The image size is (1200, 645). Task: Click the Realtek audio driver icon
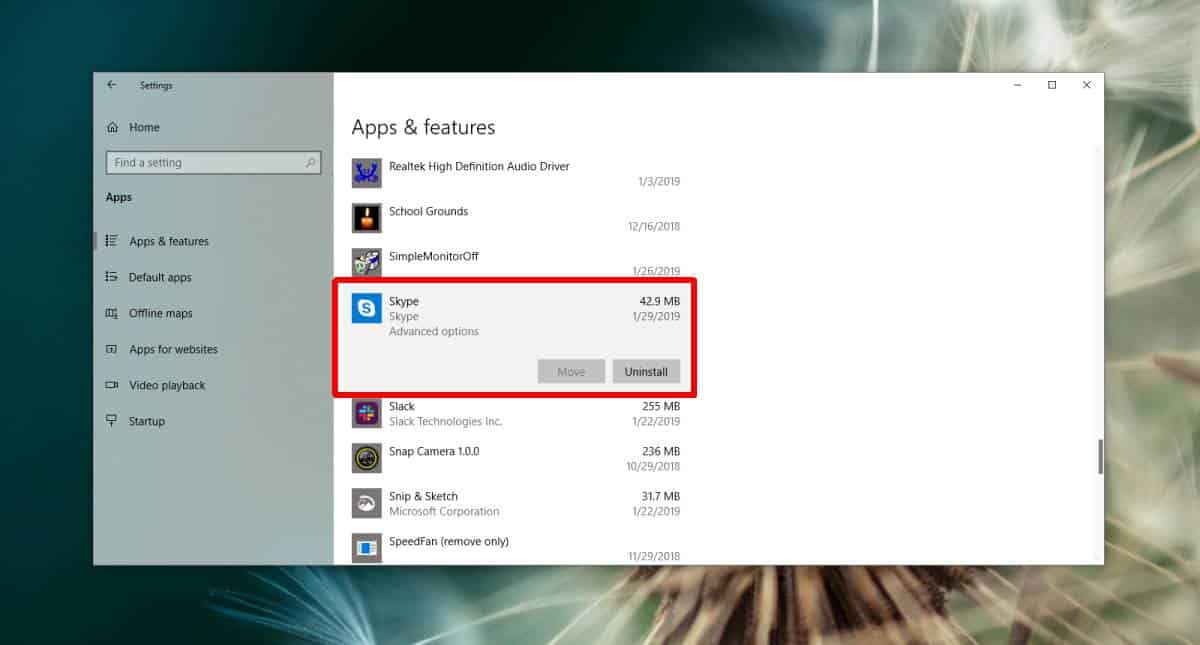coord(367,173)
